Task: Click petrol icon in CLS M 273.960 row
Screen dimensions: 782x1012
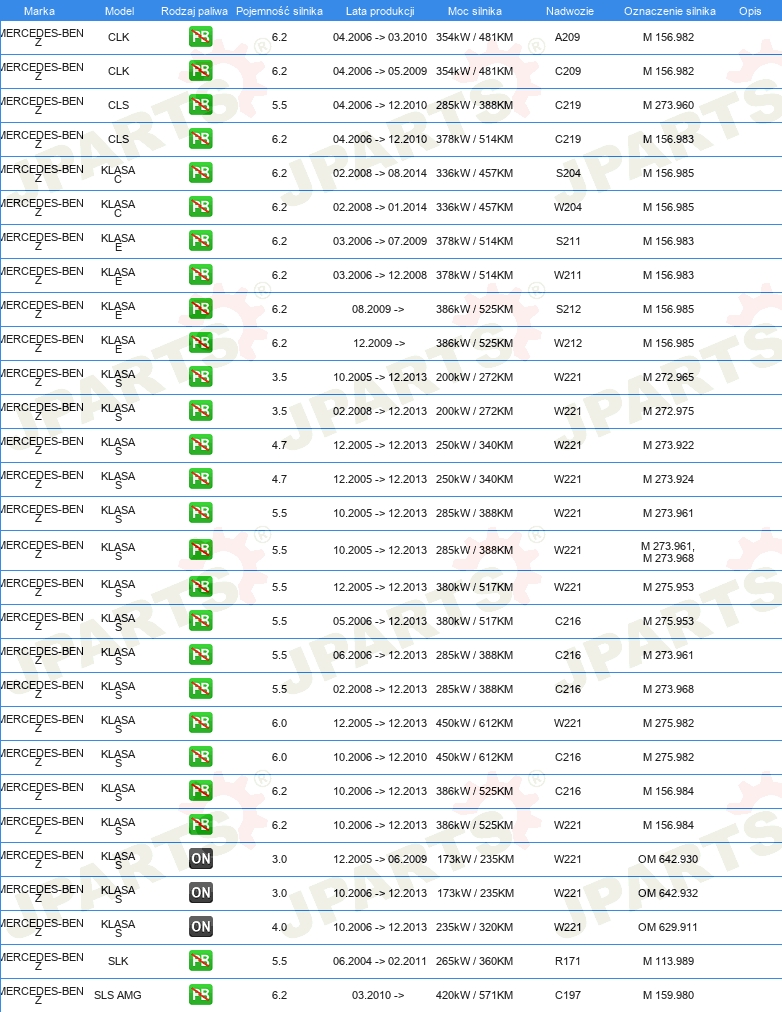Action: point(201,105)
